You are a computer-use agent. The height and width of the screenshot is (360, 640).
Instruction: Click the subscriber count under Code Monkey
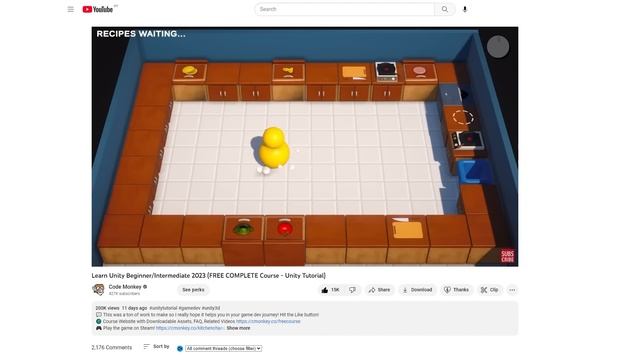point(124,293)
